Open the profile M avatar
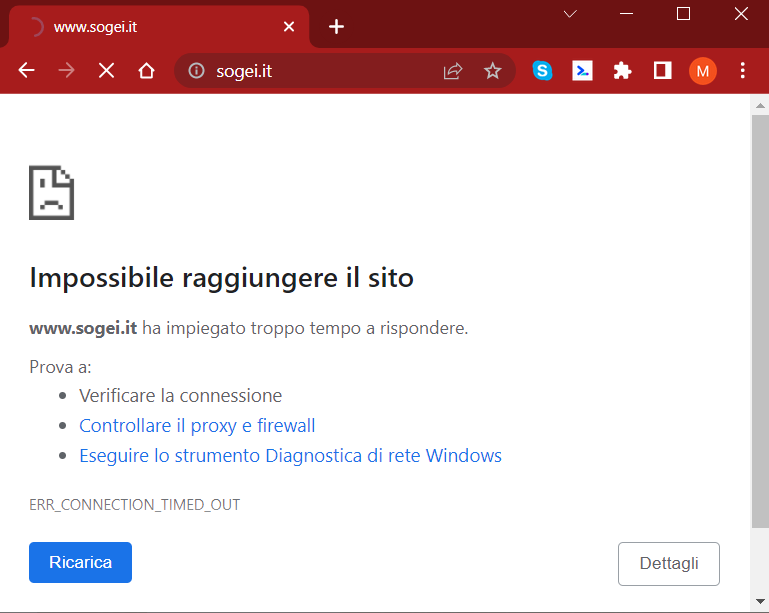This screenshot has width=769, height=613. [x=702, y=71]
